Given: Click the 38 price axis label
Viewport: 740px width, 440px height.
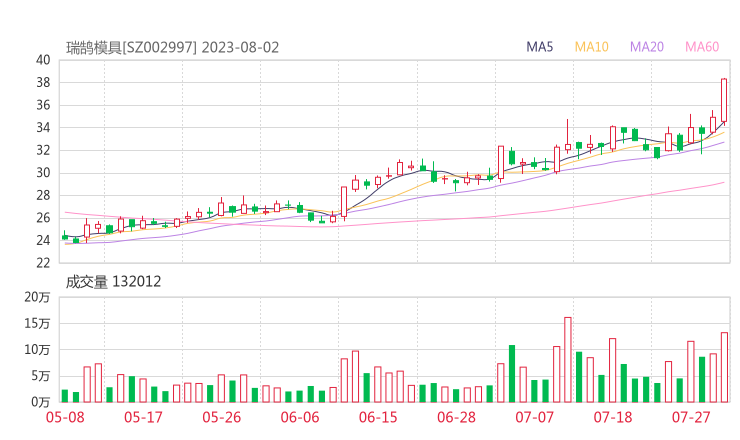Looking at the screenshot, I should (43, 83).
